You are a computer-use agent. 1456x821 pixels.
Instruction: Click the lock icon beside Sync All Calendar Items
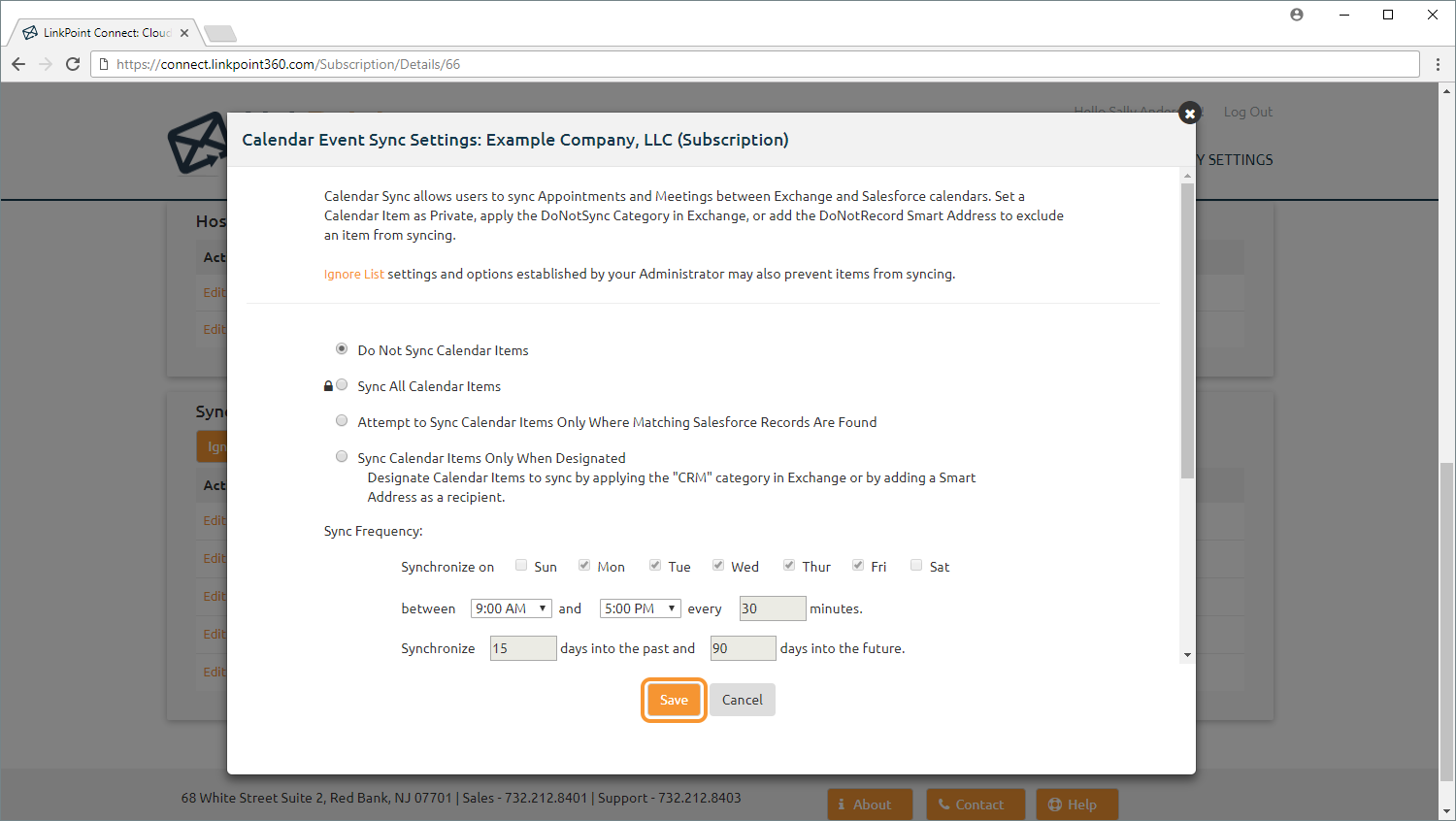(x=328, y=386)
